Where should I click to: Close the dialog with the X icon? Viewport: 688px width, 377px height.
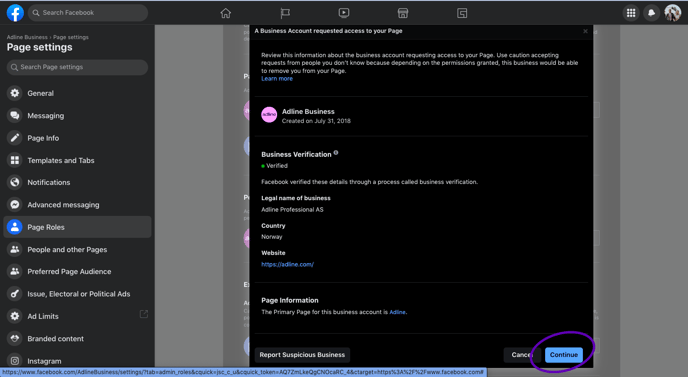[585, 31]
